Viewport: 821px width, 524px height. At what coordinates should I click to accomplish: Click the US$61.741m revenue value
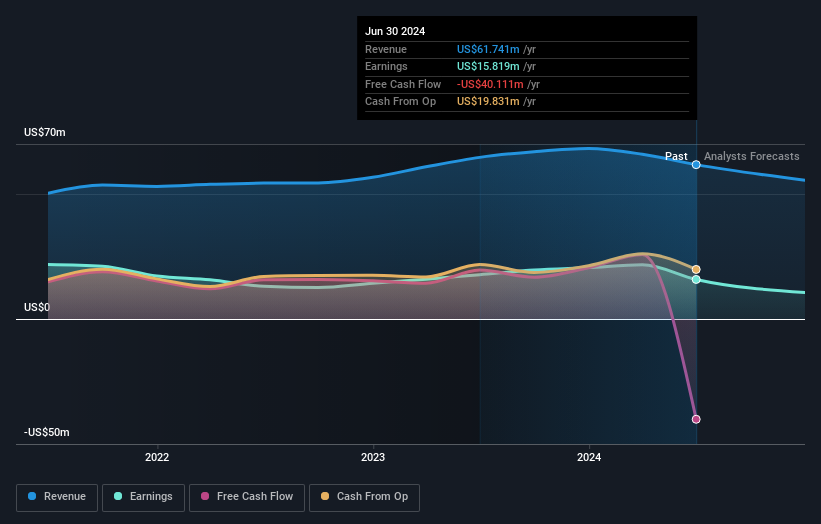coord(488,49)
